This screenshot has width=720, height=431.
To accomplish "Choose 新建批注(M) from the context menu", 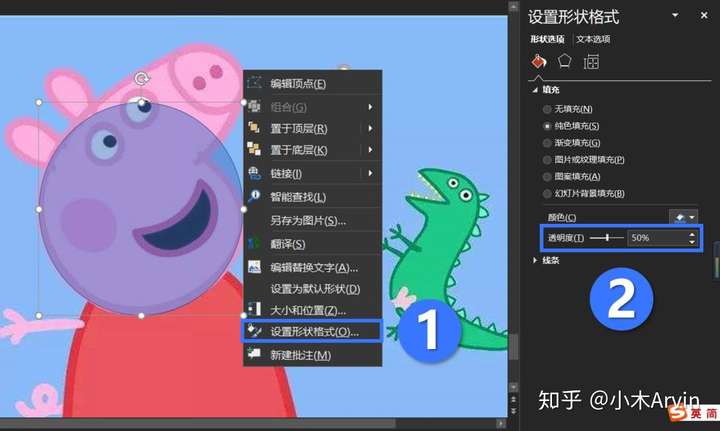I will tap(312, 355).
